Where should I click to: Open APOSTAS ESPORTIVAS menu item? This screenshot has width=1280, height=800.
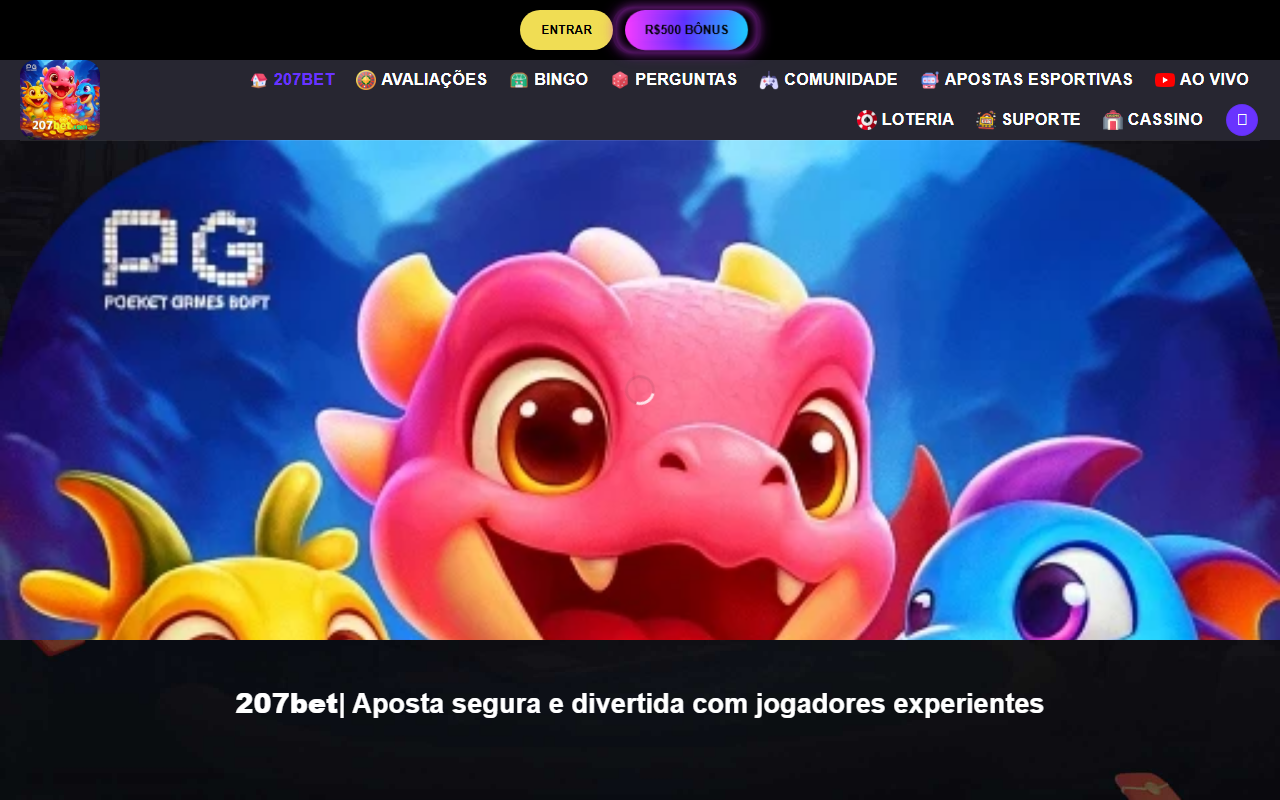[1039, 80]
